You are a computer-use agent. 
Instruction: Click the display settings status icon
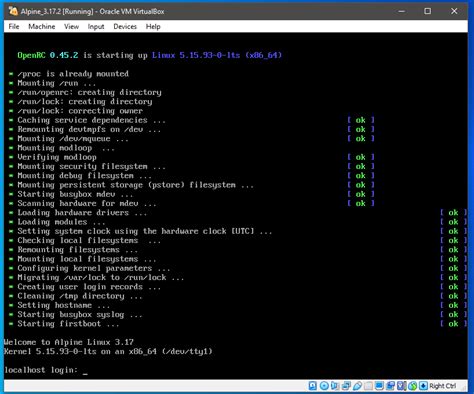coord(379,386)
